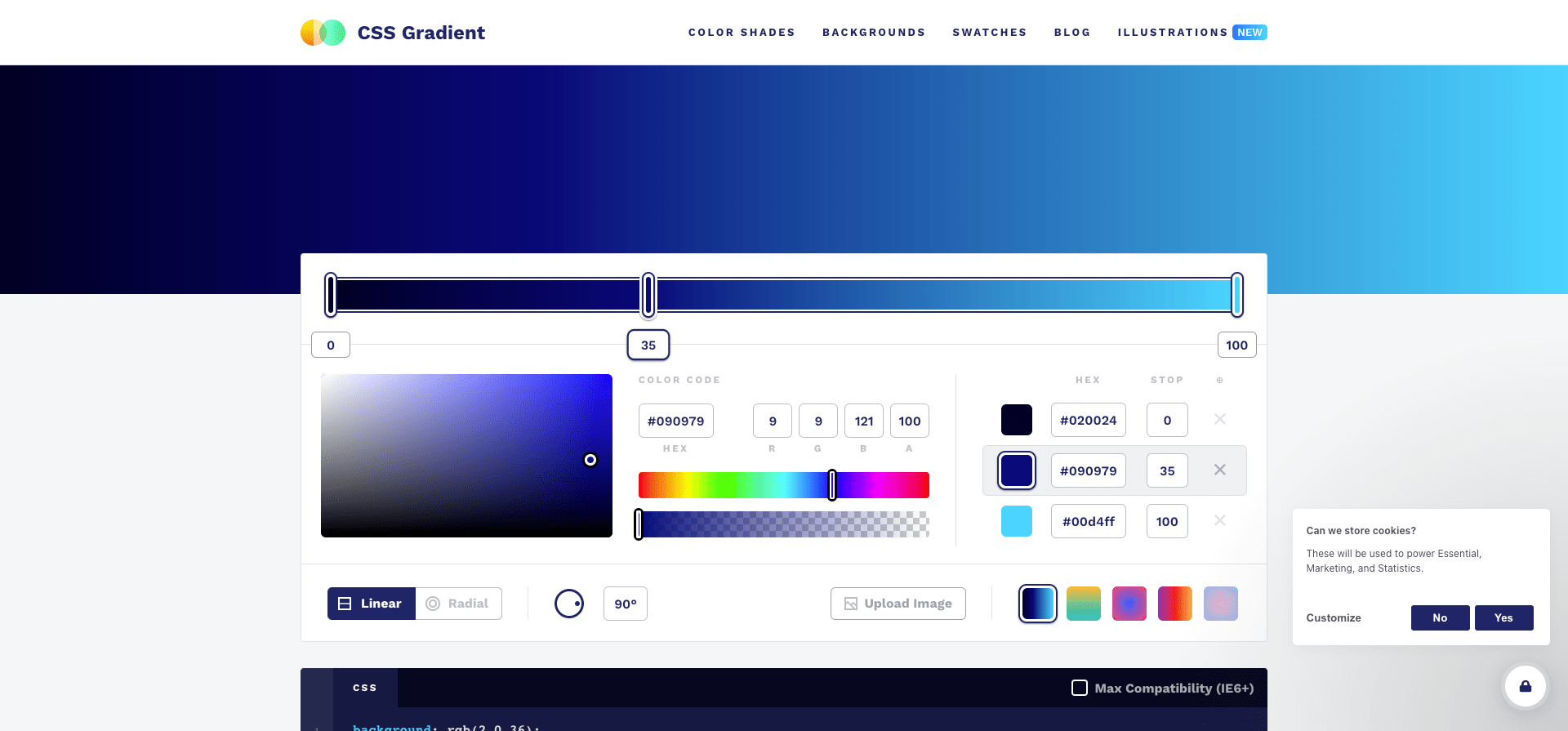Select the gradient stop handle at 100
Image resolution: width=1568 pixels, height=731 pixels.
[x=1237, y=295]
